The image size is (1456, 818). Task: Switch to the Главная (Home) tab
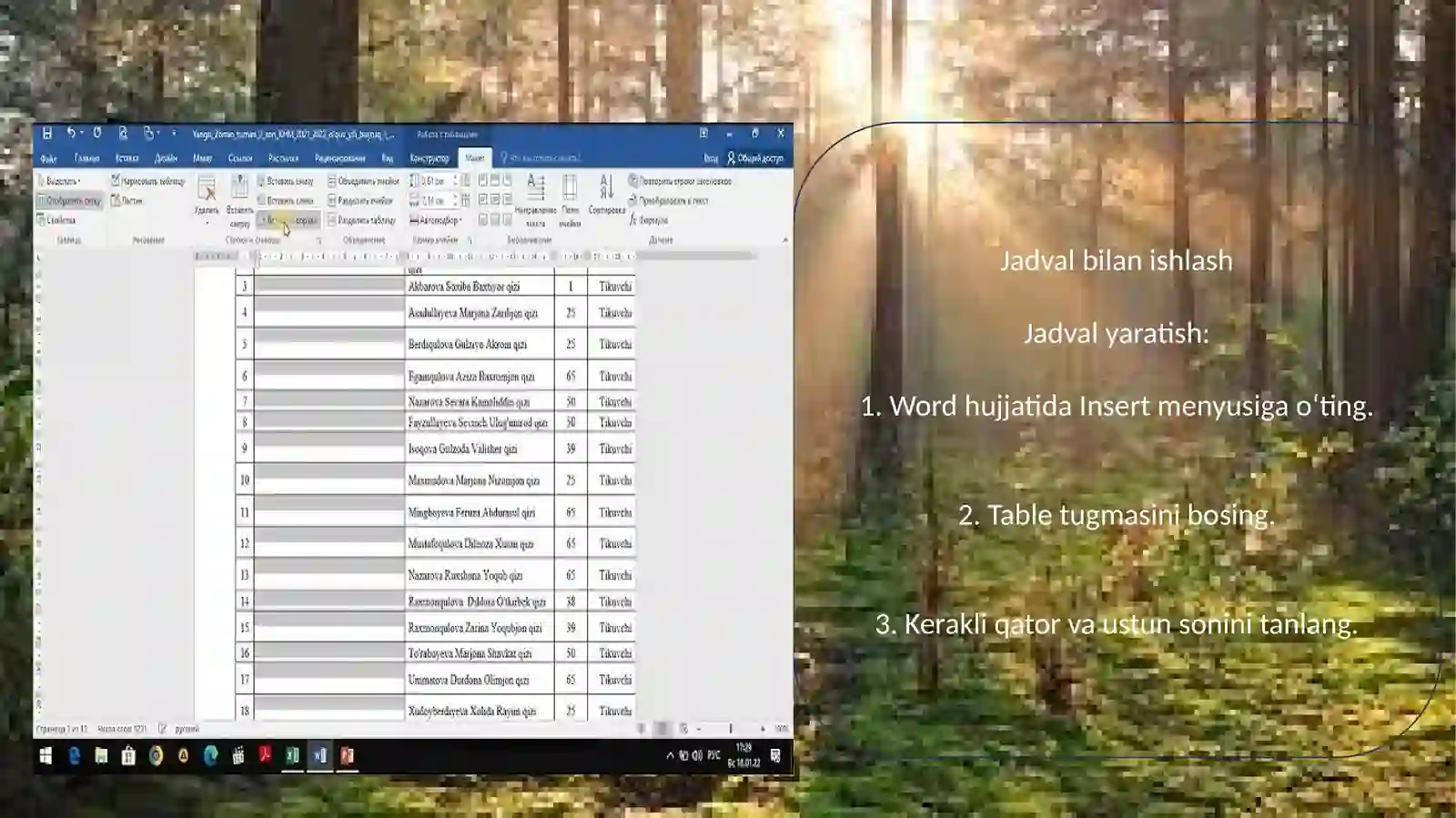[86, 158]
